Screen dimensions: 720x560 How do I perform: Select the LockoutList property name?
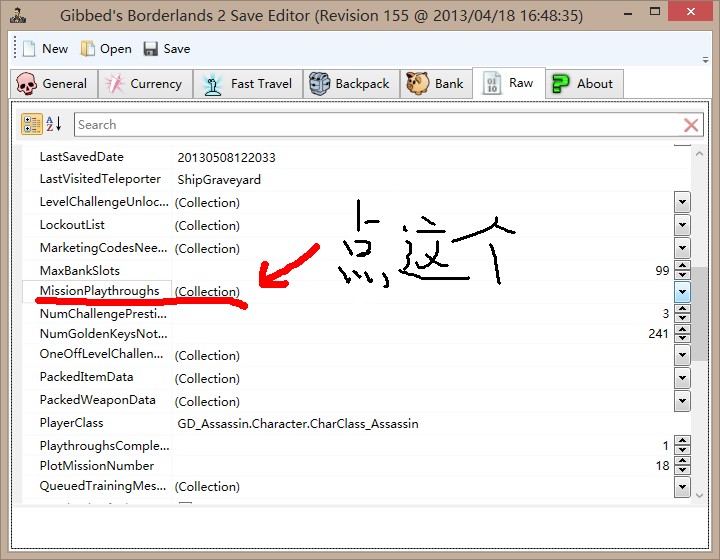(x=72, y=225)
